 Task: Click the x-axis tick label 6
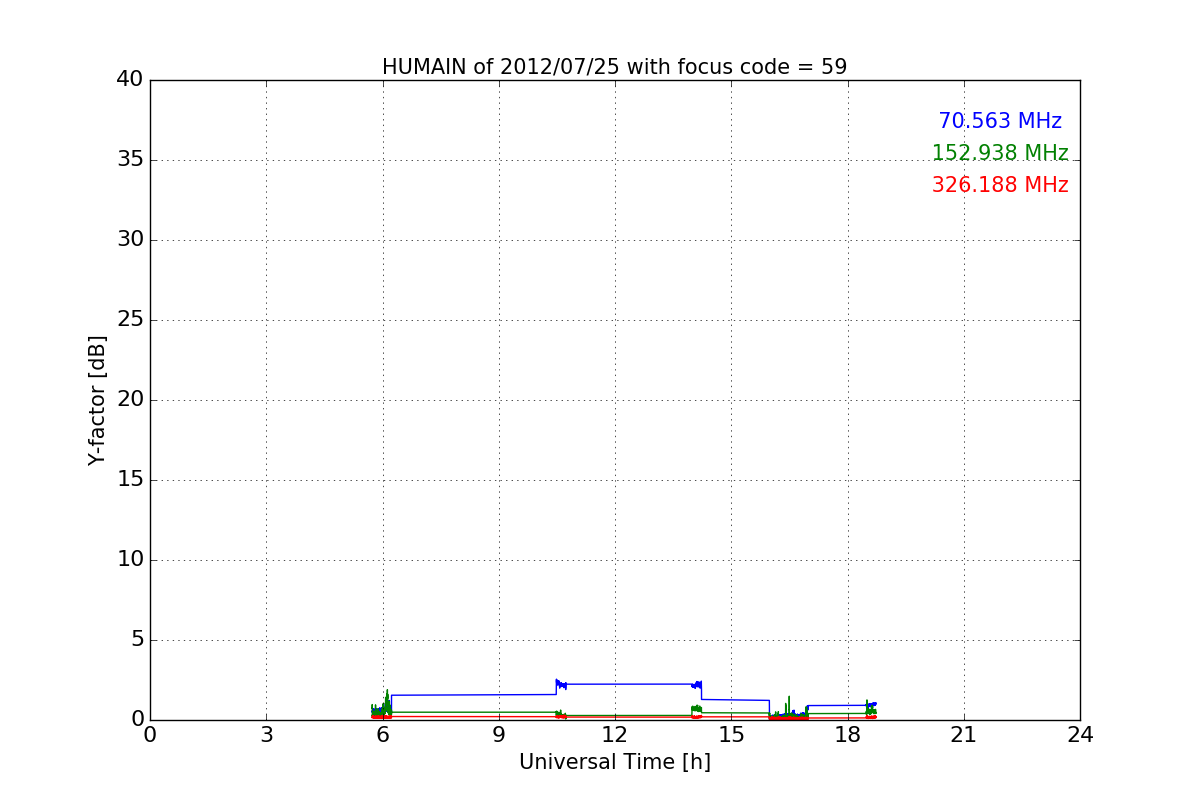pyautogui.click(x=383, y=735)
